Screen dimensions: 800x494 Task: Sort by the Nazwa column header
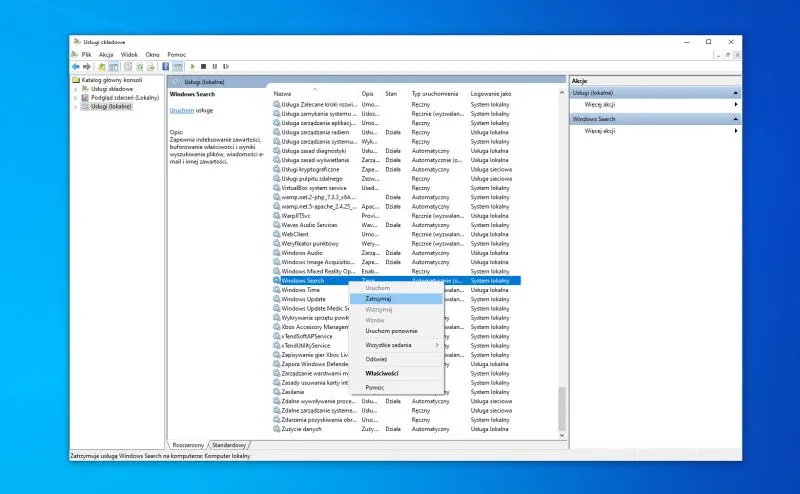pos(315,94)
